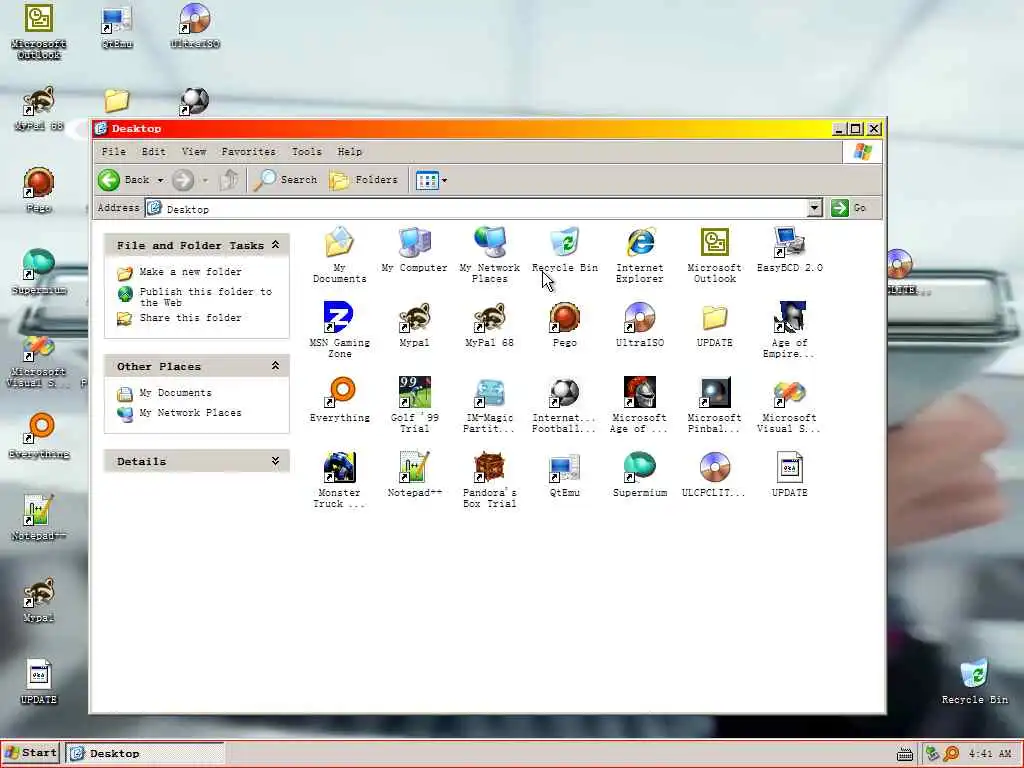Open File menu

[114, 152]
